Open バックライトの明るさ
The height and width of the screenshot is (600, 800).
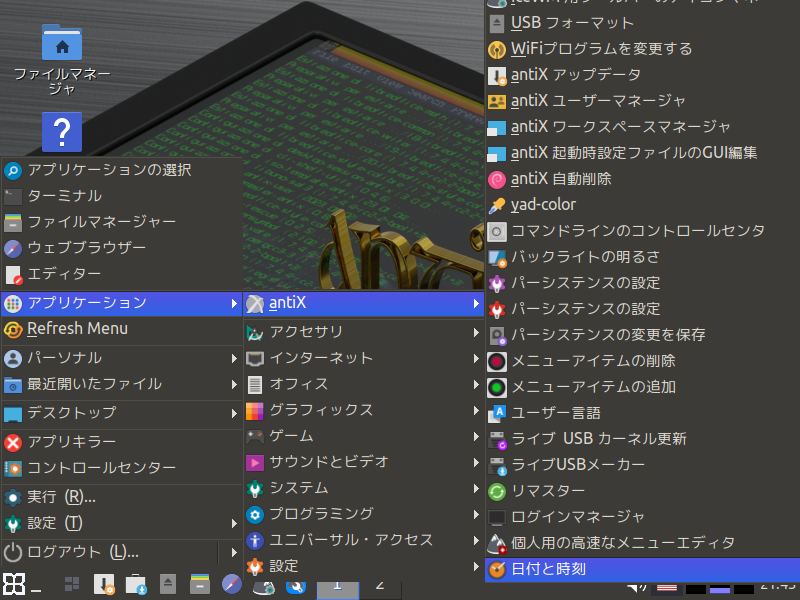[642, 257]
